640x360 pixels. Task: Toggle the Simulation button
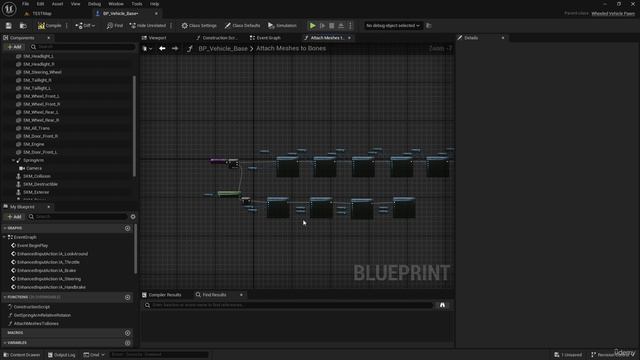coord(282,26)
